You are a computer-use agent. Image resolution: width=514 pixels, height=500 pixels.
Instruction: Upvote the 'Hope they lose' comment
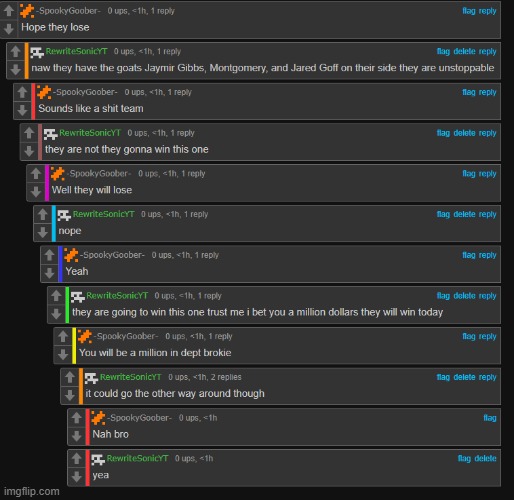[x=8, y=11]
